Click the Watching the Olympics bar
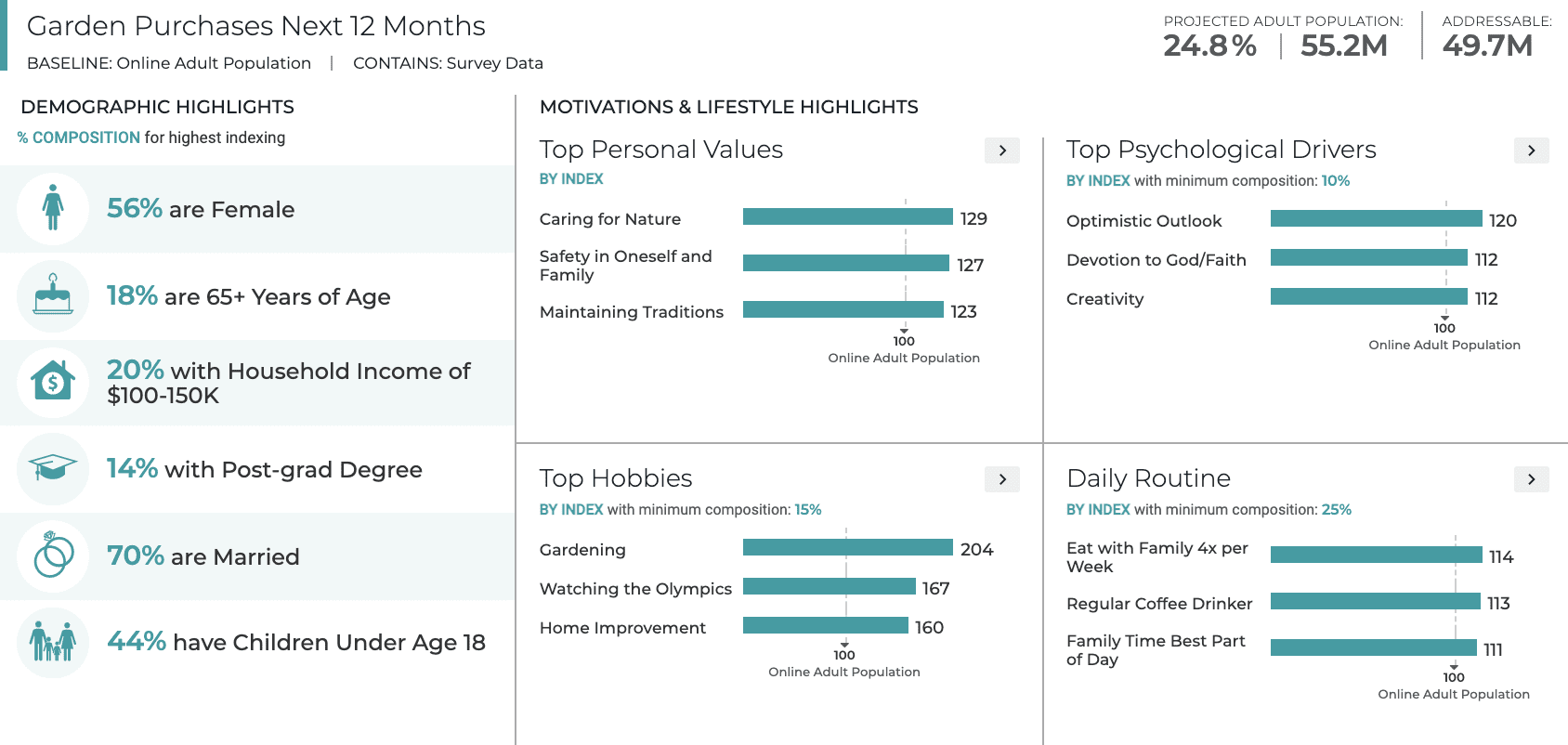 829,587
